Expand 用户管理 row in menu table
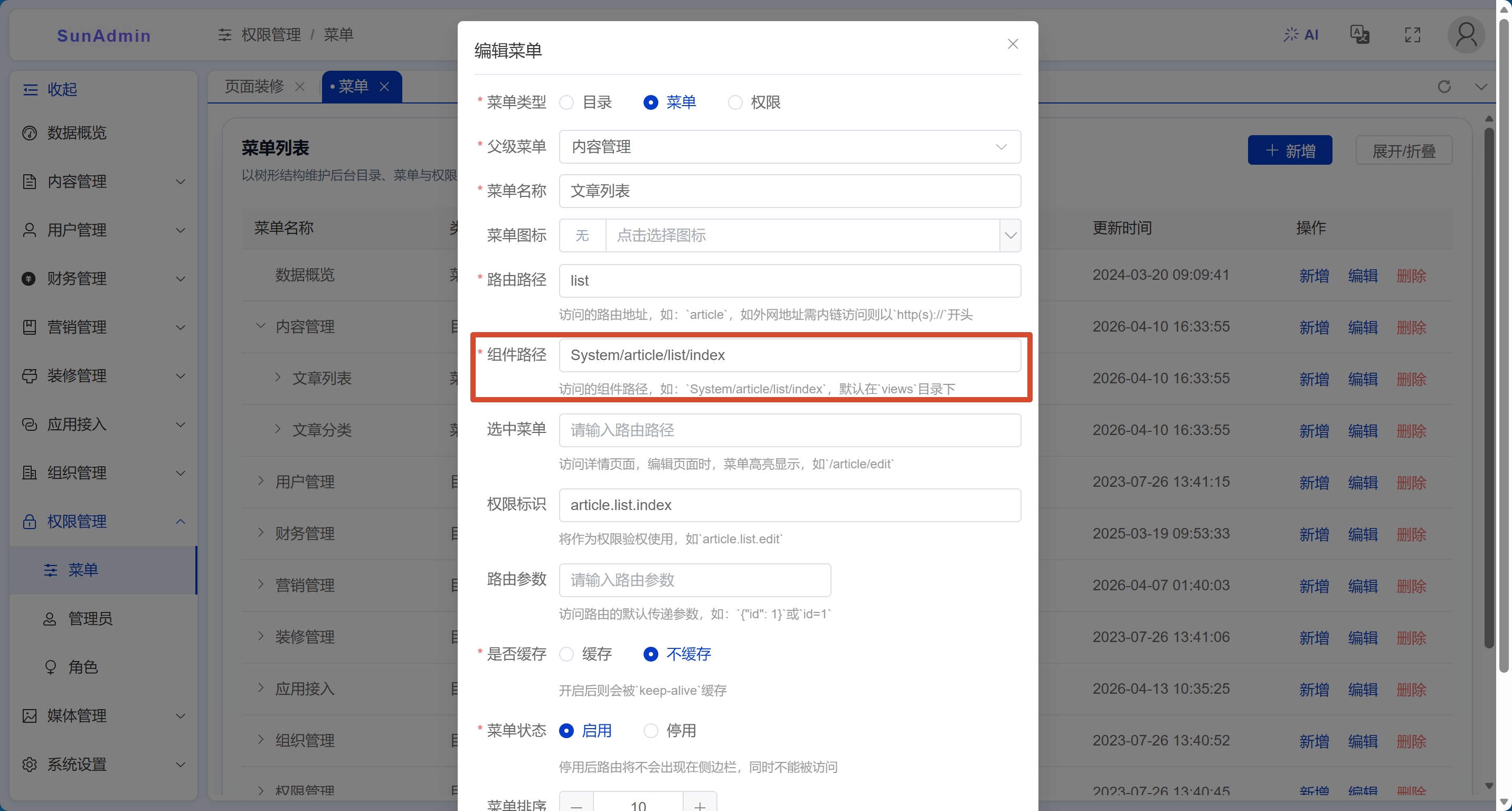Image resolution: width=1512 pixels, height=811 pixels. tap(261, 481)
